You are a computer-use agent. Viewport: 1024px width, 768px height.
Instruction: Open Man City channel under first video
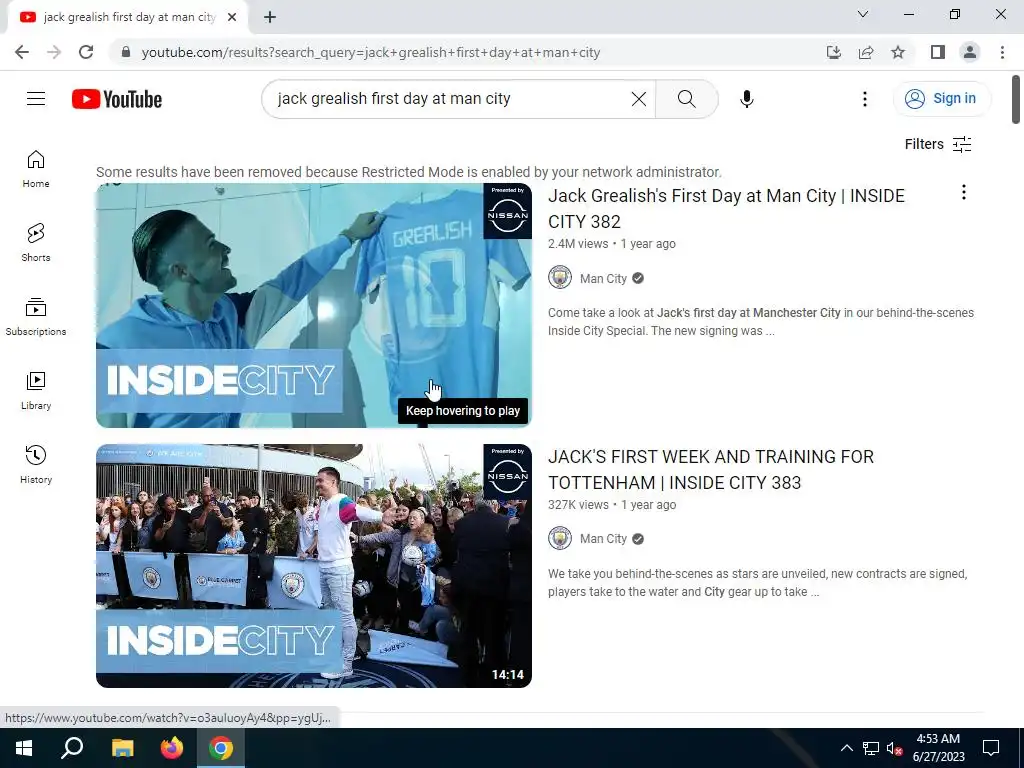coord(603,279)
